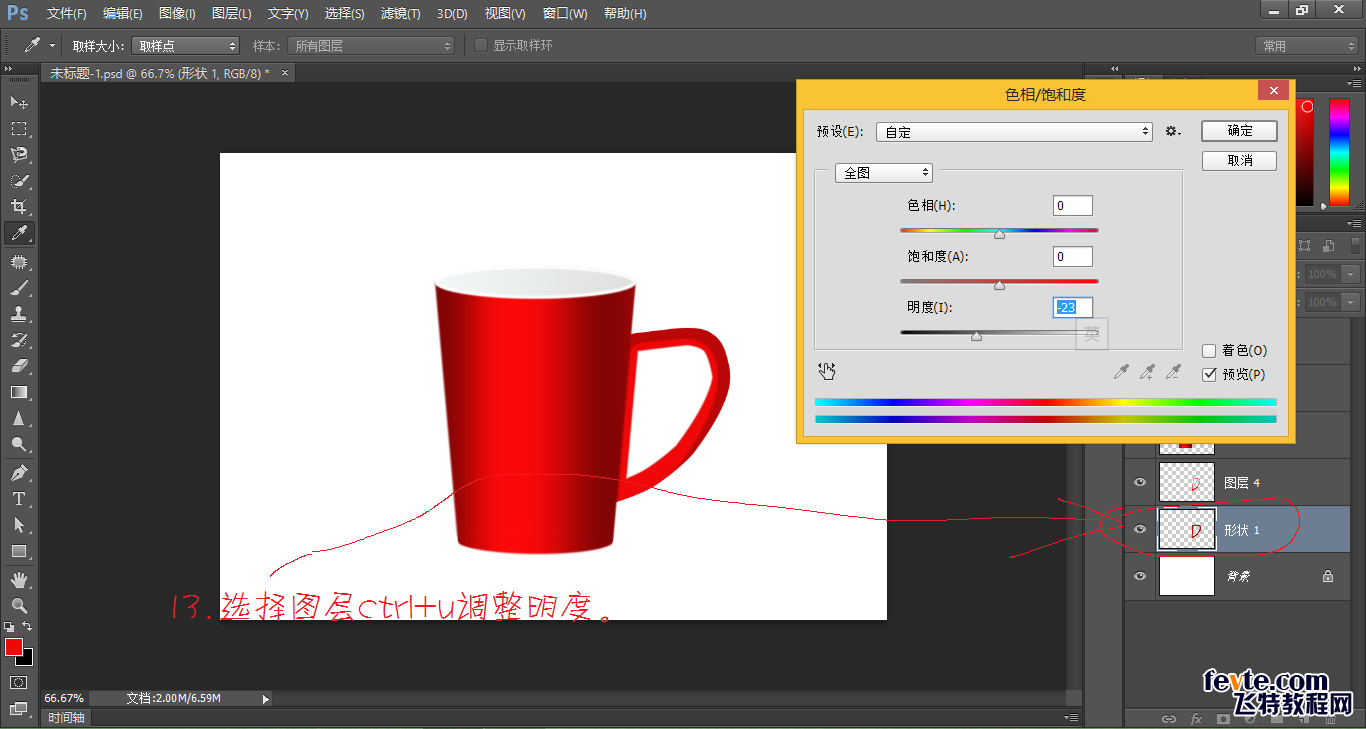
Task: Open the 窗口(W) menu
Action: (x=565, y=14)
